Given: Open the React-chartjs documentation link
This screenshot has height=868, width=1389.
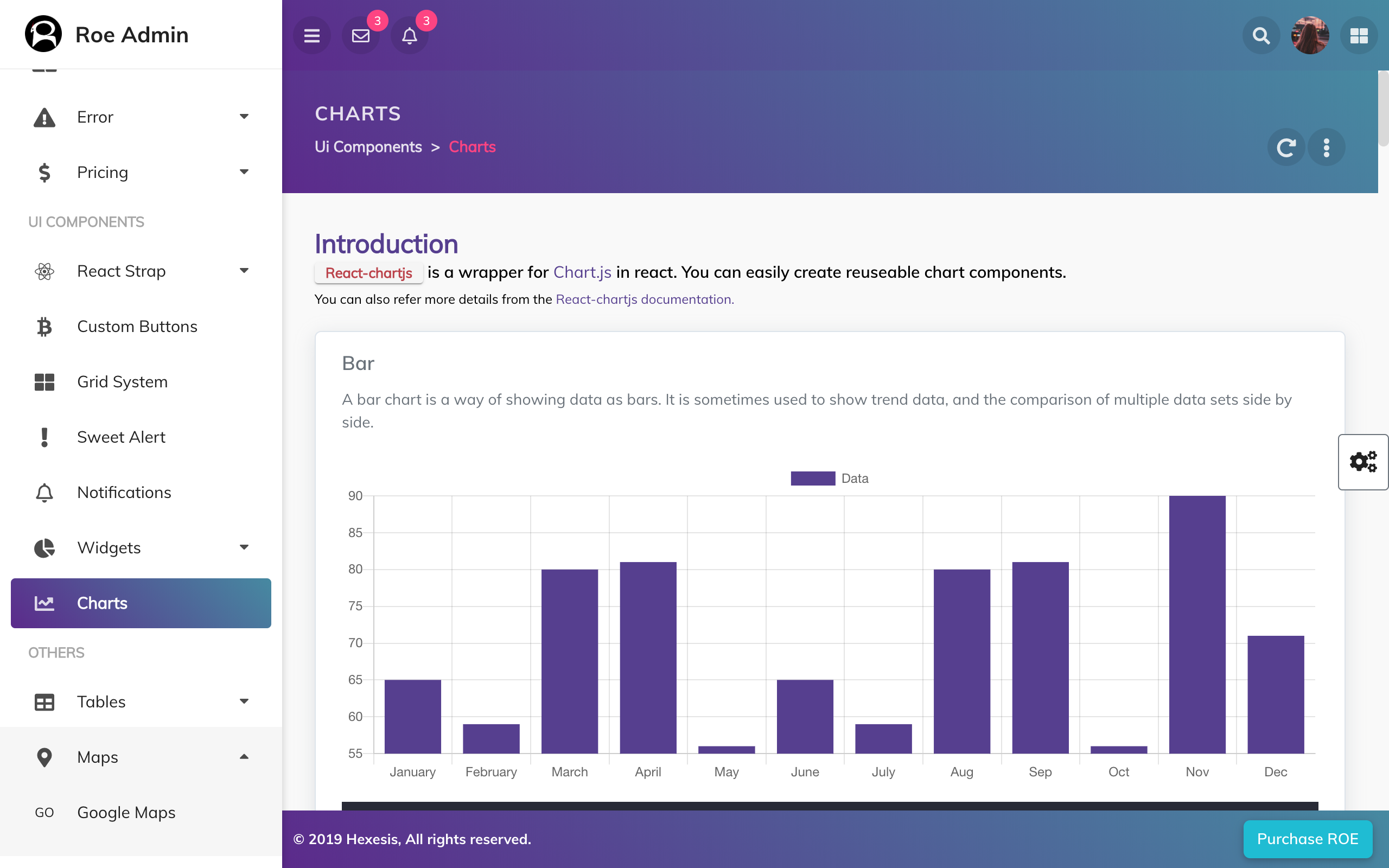Looking at the screenshot, I should [644, 299].
